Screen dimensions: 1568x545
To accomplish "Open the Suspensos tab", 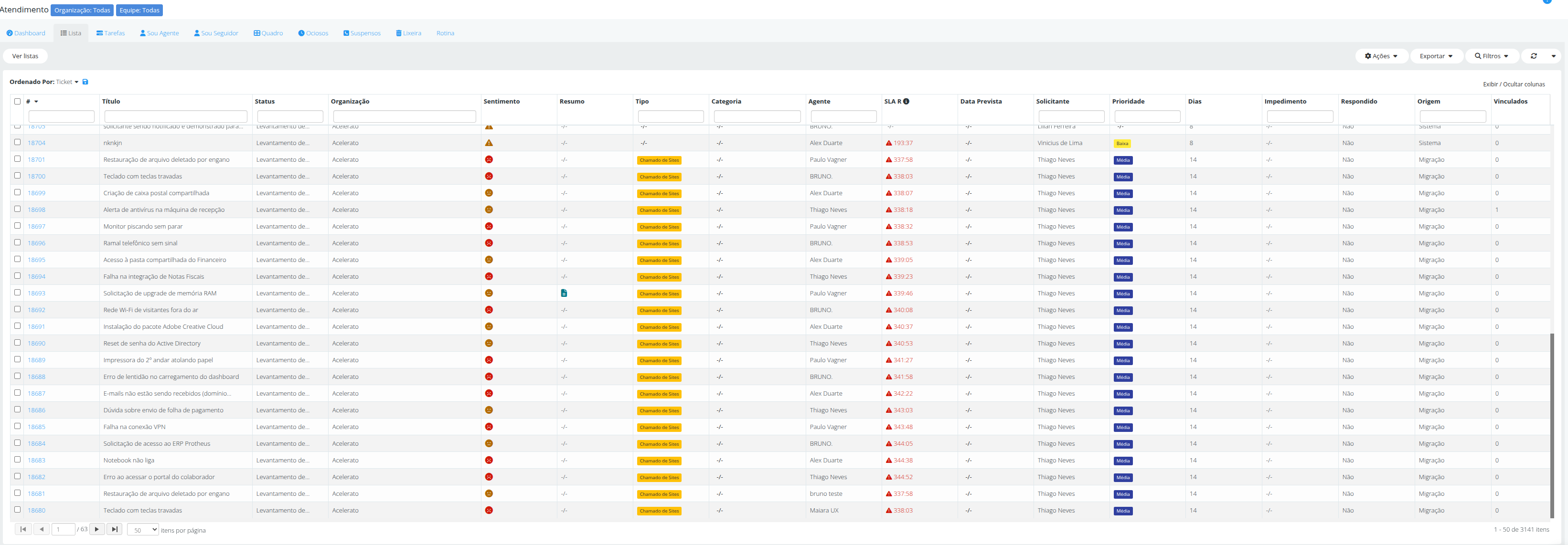I will tap(362, 33).
